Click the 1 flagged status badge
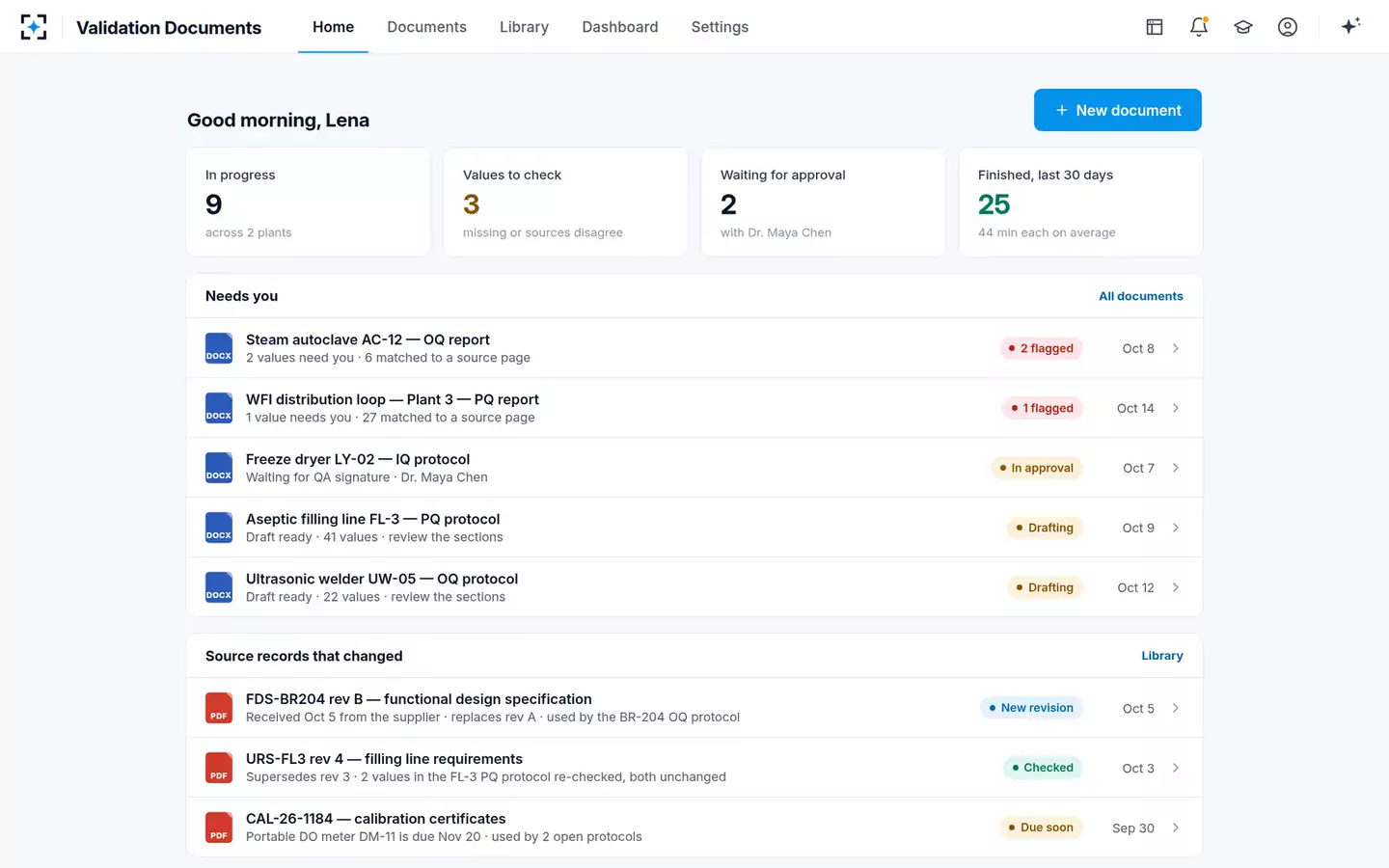 (1042, 408)
